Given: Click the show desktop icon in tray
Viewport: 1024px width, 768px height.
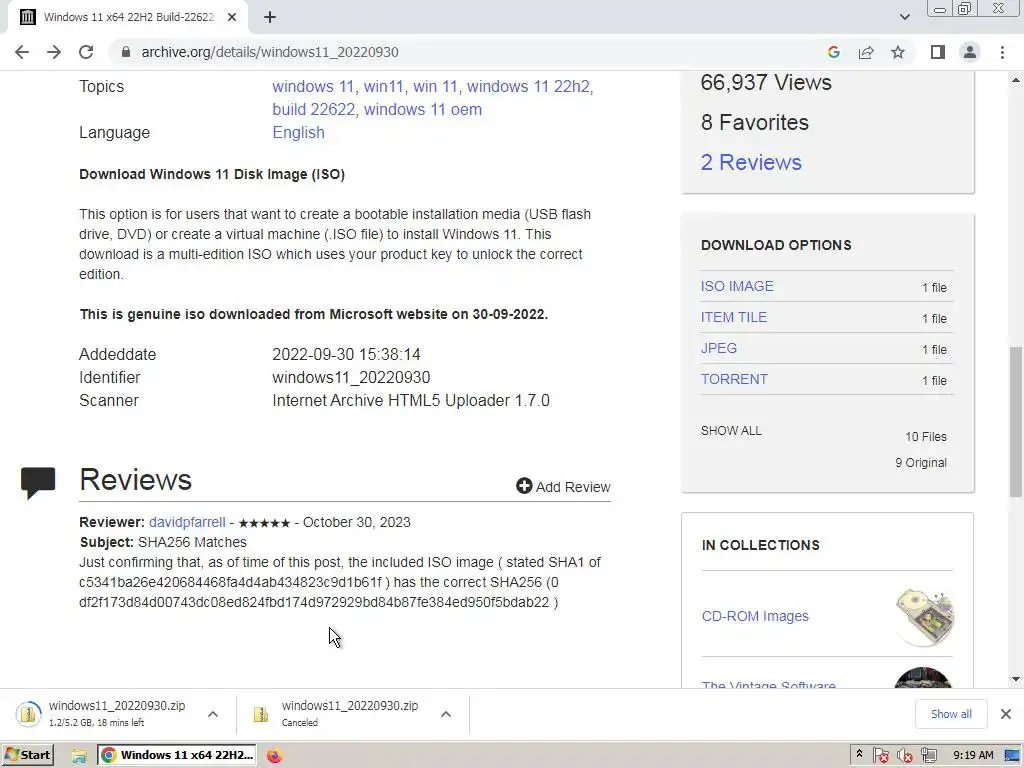Looking at the screenshot, I should tap(1012, 756).
